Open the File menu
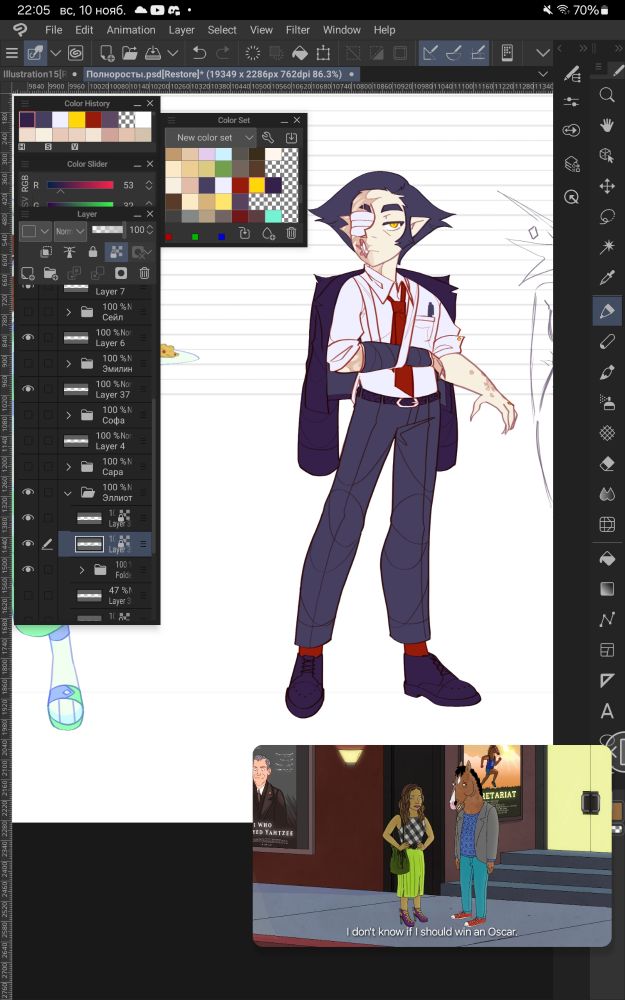This screenshot has height=1000, width=625. [x=54, y=30]
